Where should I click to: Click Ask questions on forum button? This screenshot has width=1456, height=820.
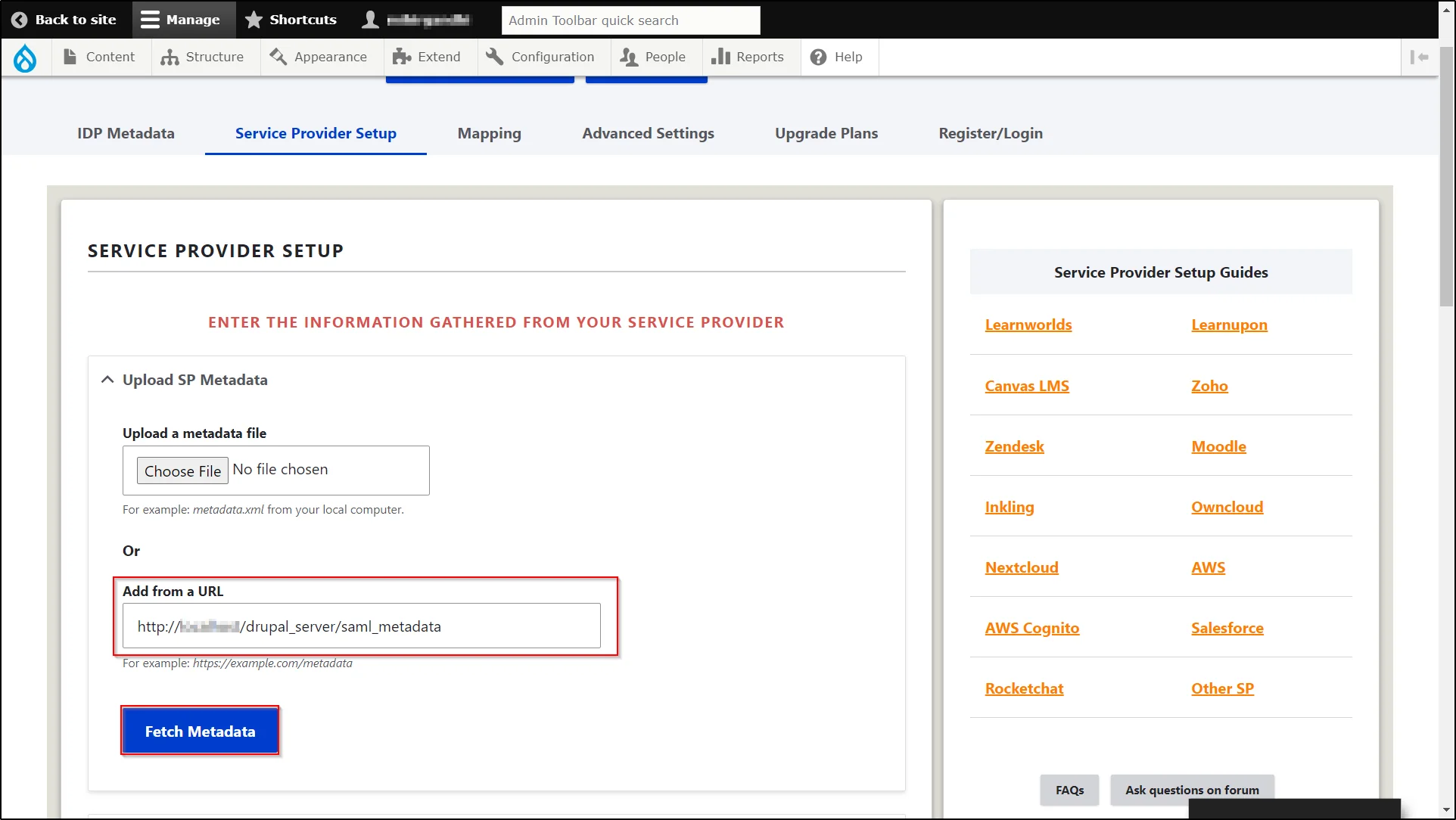[1192, 790]
